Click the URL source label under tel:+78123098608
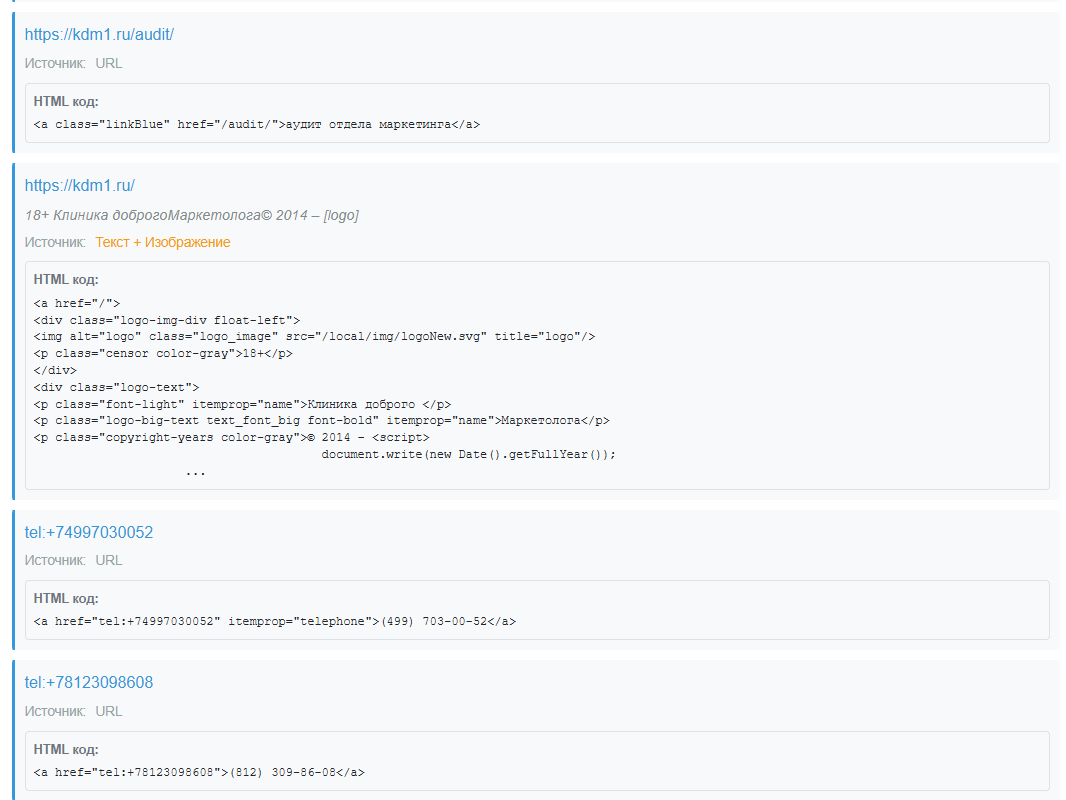 click(x=109, y=711)
